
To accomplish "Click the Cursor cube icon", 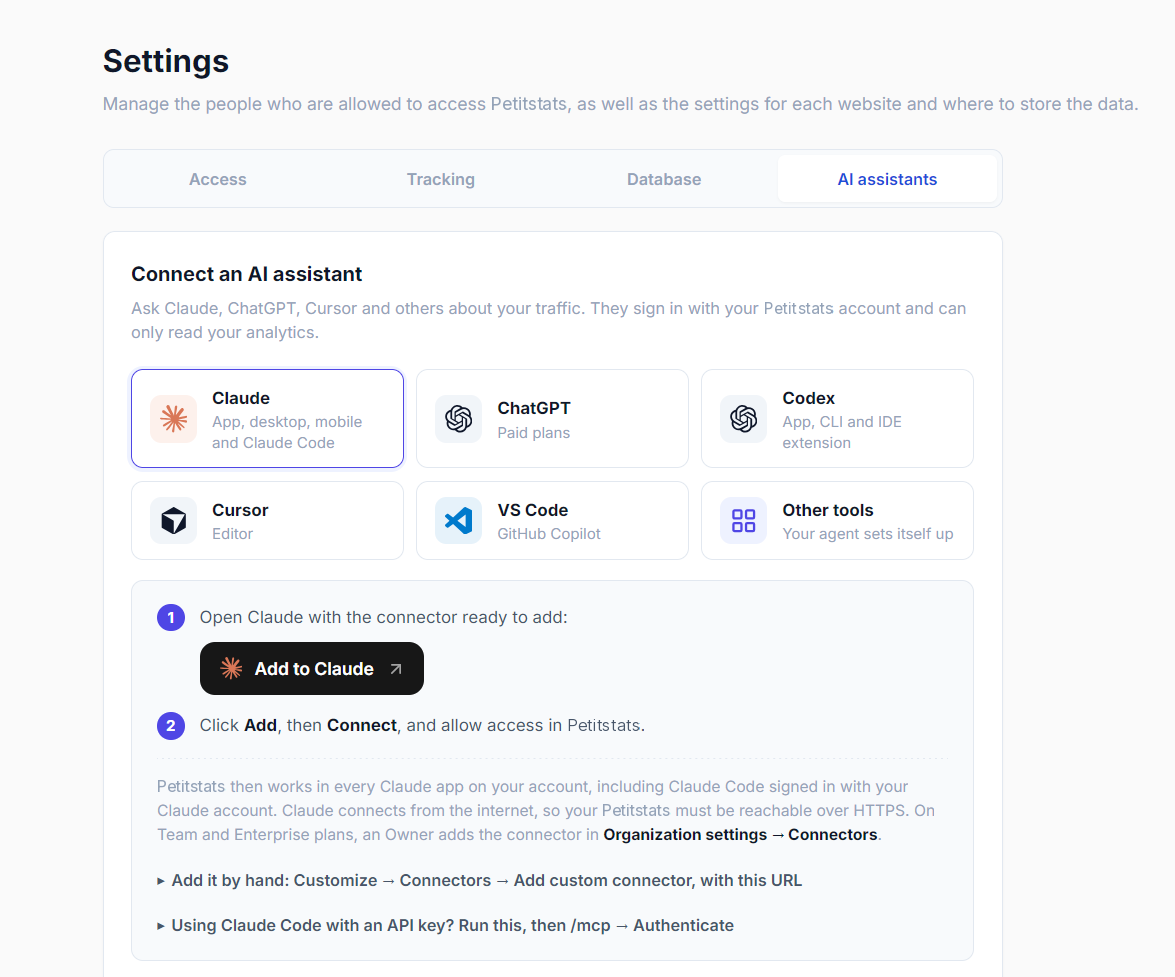I will click(174, 521).
